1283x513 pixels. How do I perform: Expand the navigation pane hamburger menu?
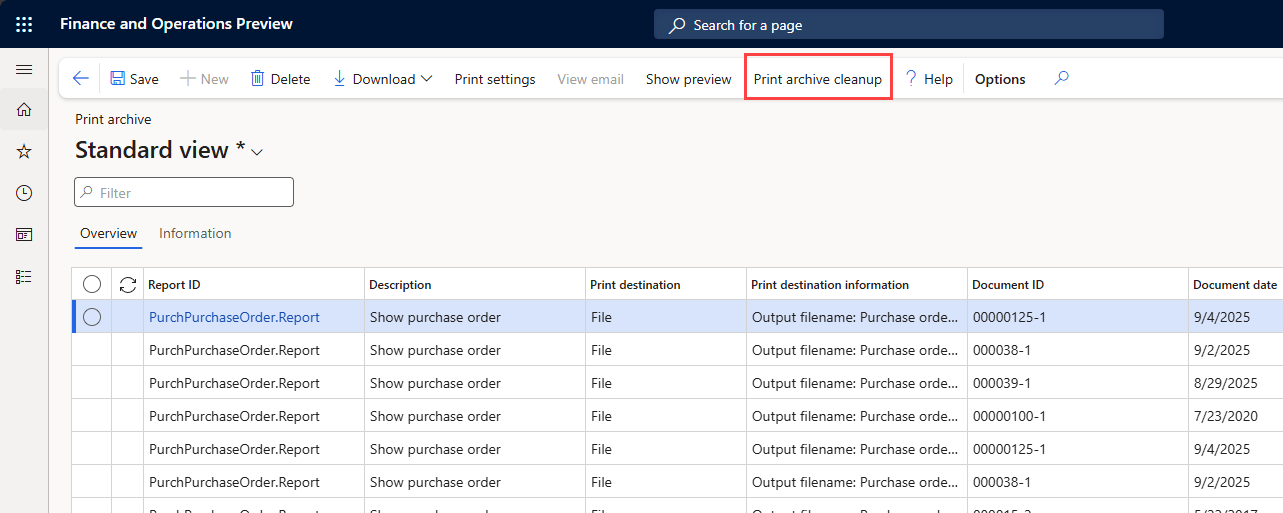click(24, 69)
